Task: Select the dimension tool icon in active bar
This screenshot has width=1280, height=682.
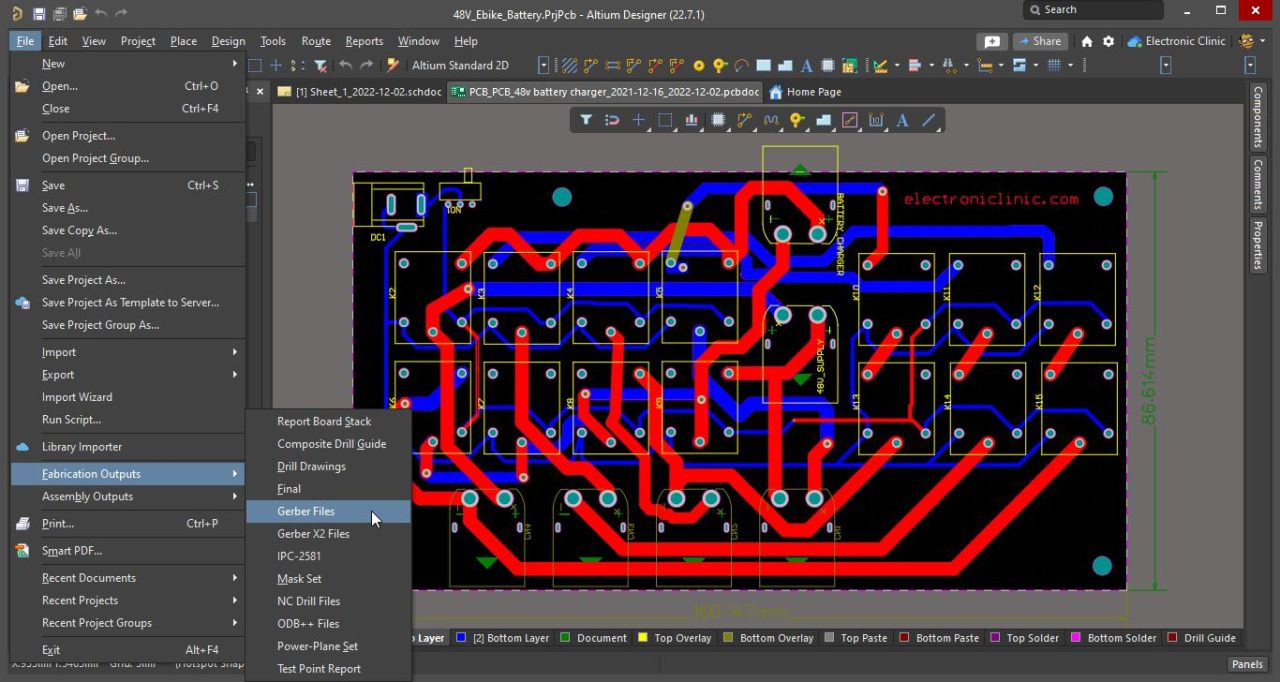Action: pos(876,120)
